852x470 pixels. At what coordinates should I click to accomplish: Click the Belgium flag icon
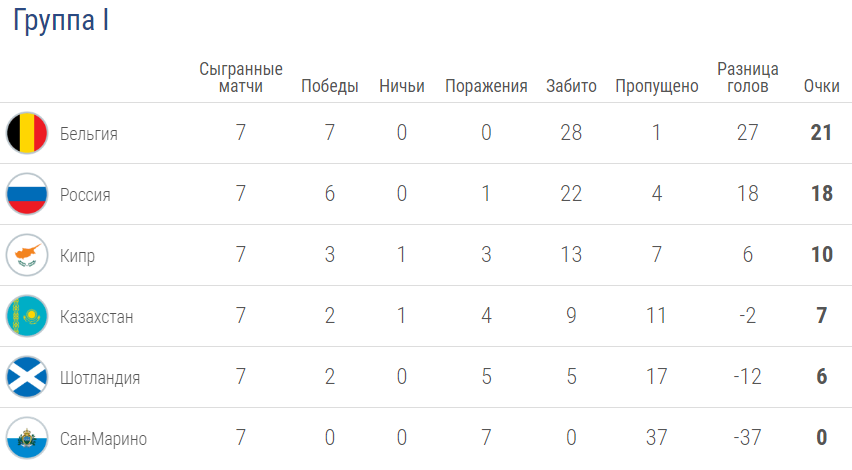(x=27, y=133)
